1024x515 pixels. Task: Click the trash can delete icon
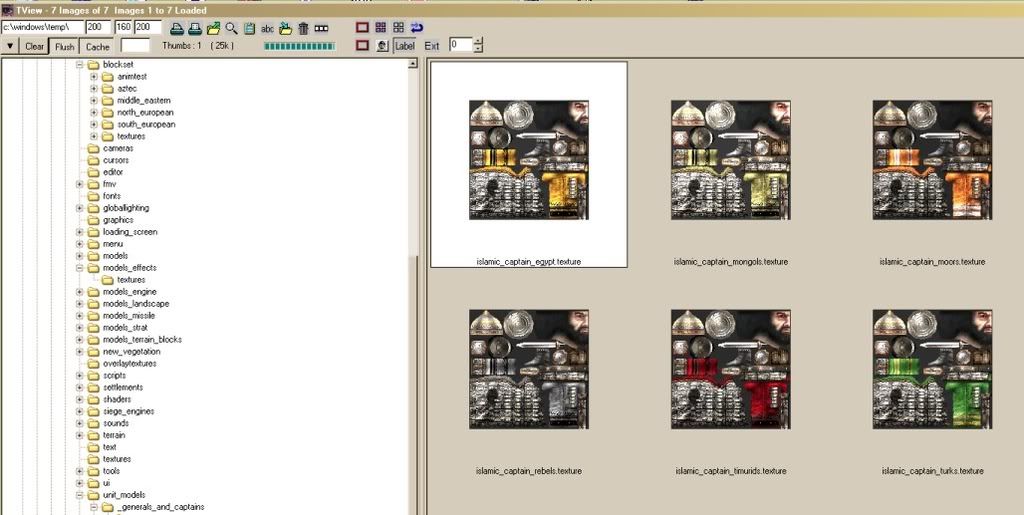click(x=303, y=28)
